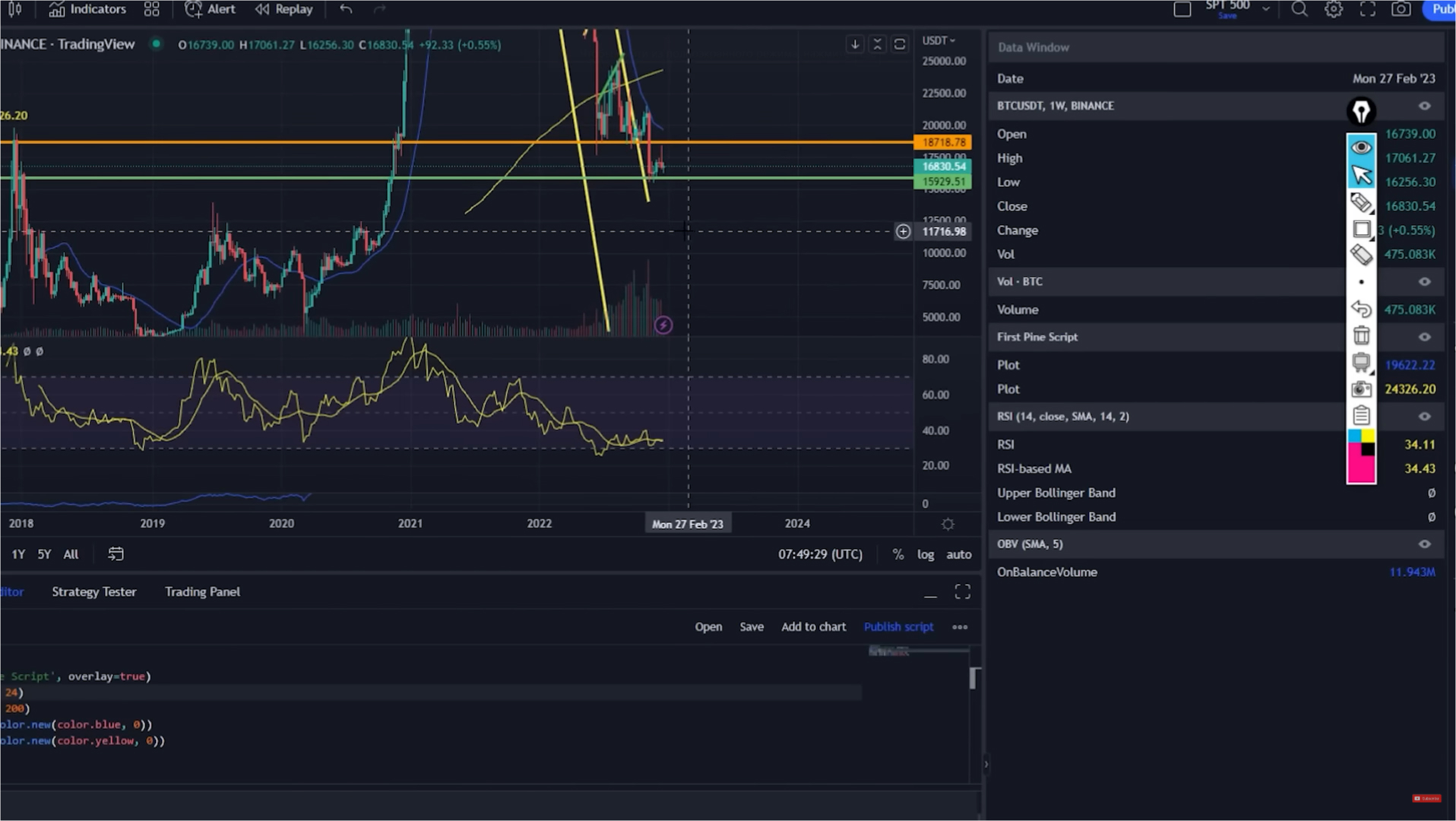The image size is (1456, 821).
Task: Click Open in the Pine editor
Action: pos(708,626)
